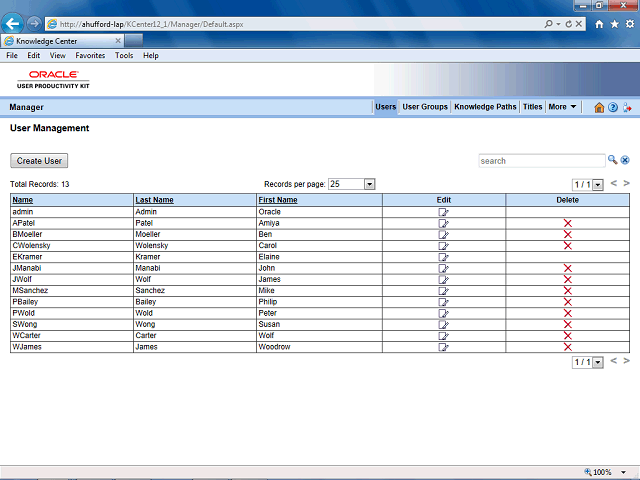Viewport: 640px width, 480px height.
Task: Sort table by First Name column
Action: [278, 200]
